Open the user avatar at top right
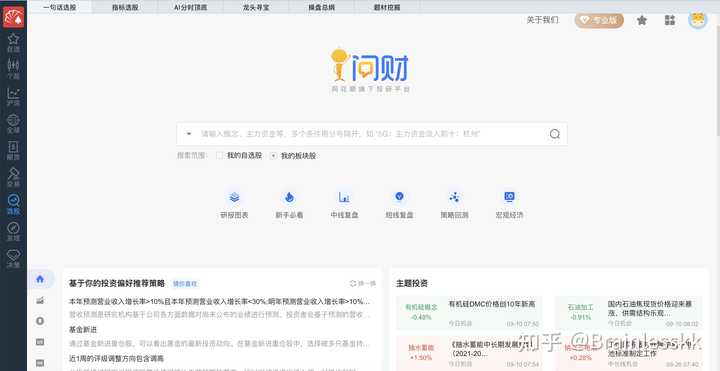 pos(698,20)
